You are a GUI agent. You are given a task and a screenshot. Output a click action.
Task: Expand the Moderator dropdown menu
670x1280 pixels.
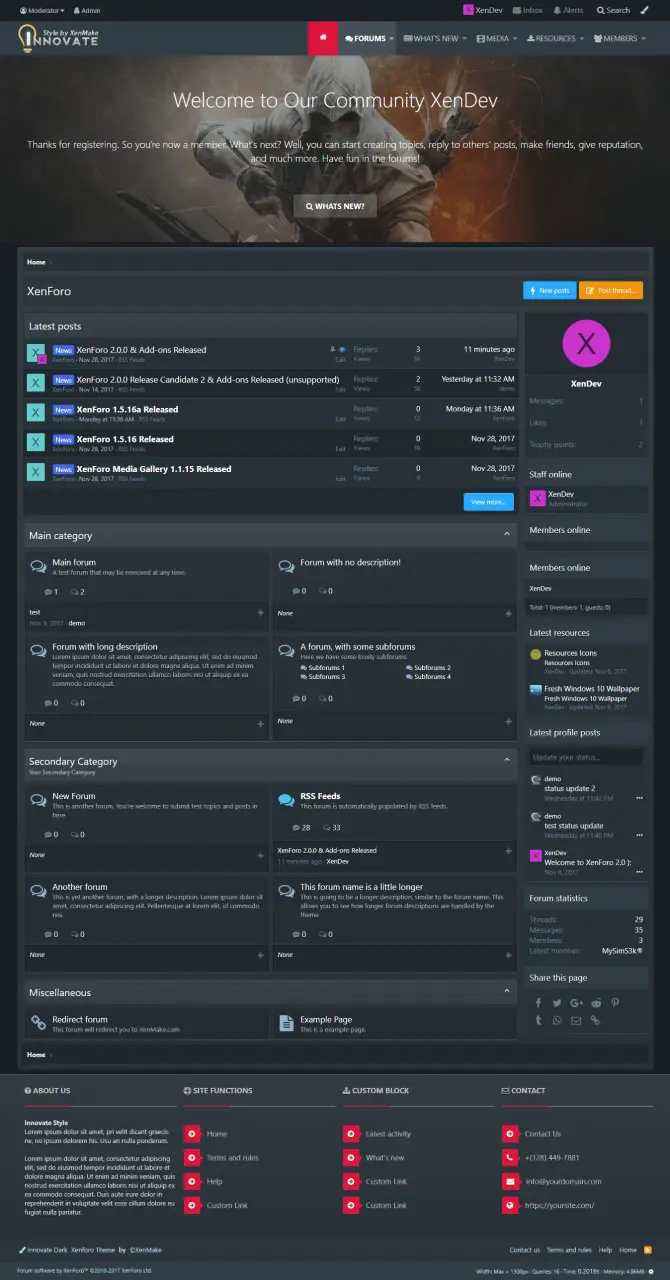pos(42,10)
